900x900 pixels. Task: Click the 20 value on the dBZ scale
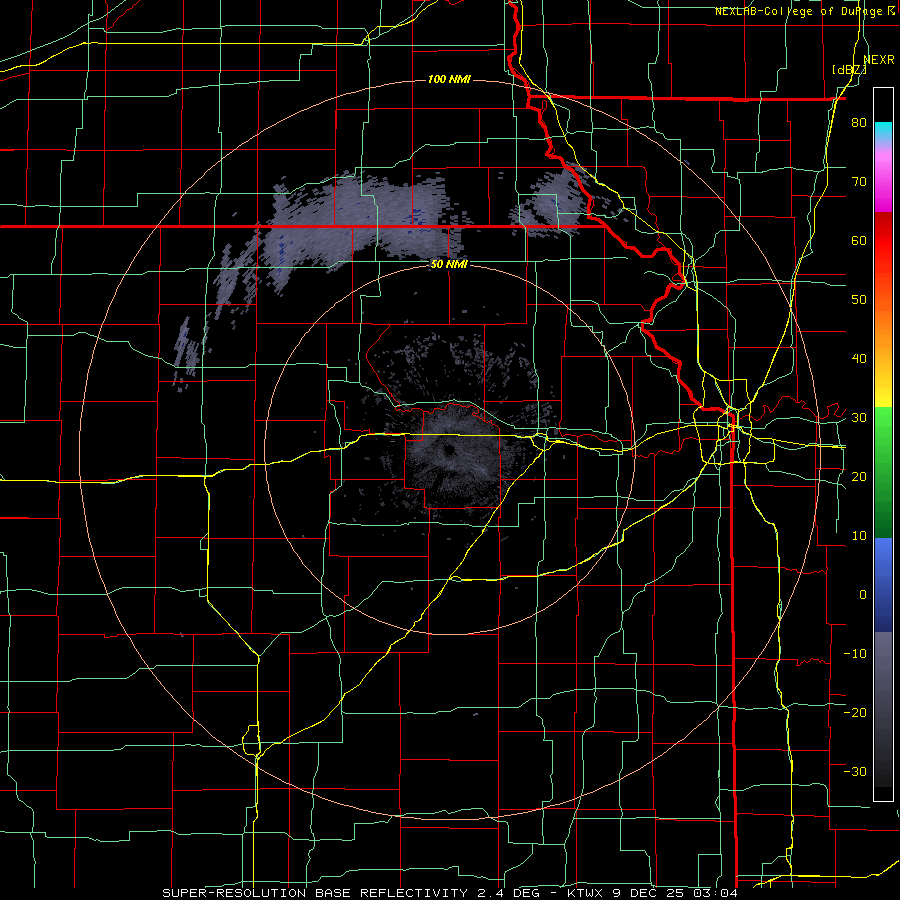(859, 476)
